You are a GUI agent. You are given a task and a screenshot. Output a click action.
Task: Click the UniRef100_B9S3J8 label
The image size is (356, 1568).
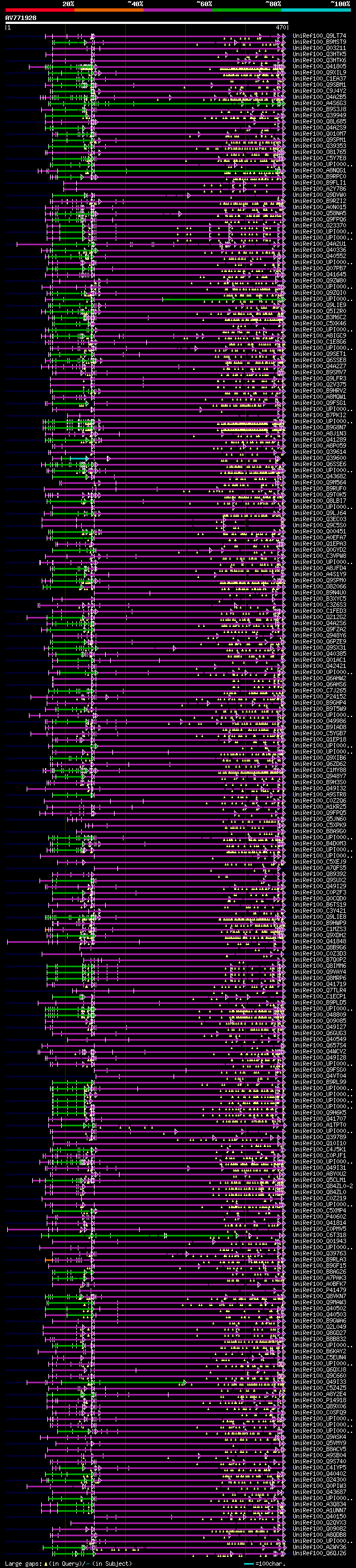319,110
